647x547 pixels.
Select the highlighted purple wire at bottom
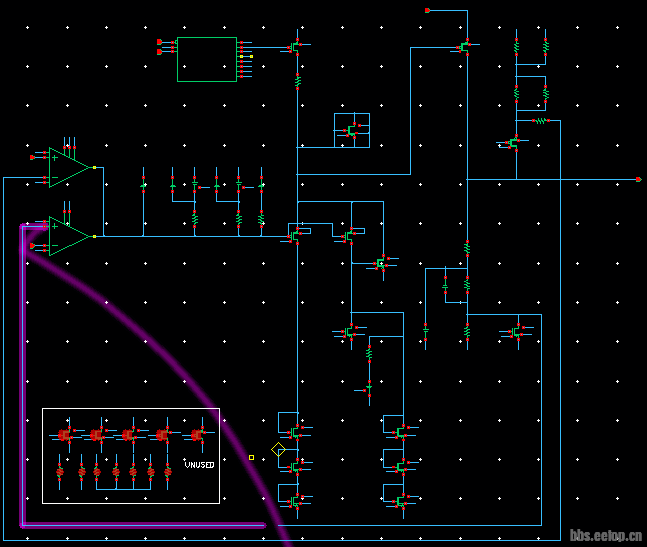tap(140, 524)
